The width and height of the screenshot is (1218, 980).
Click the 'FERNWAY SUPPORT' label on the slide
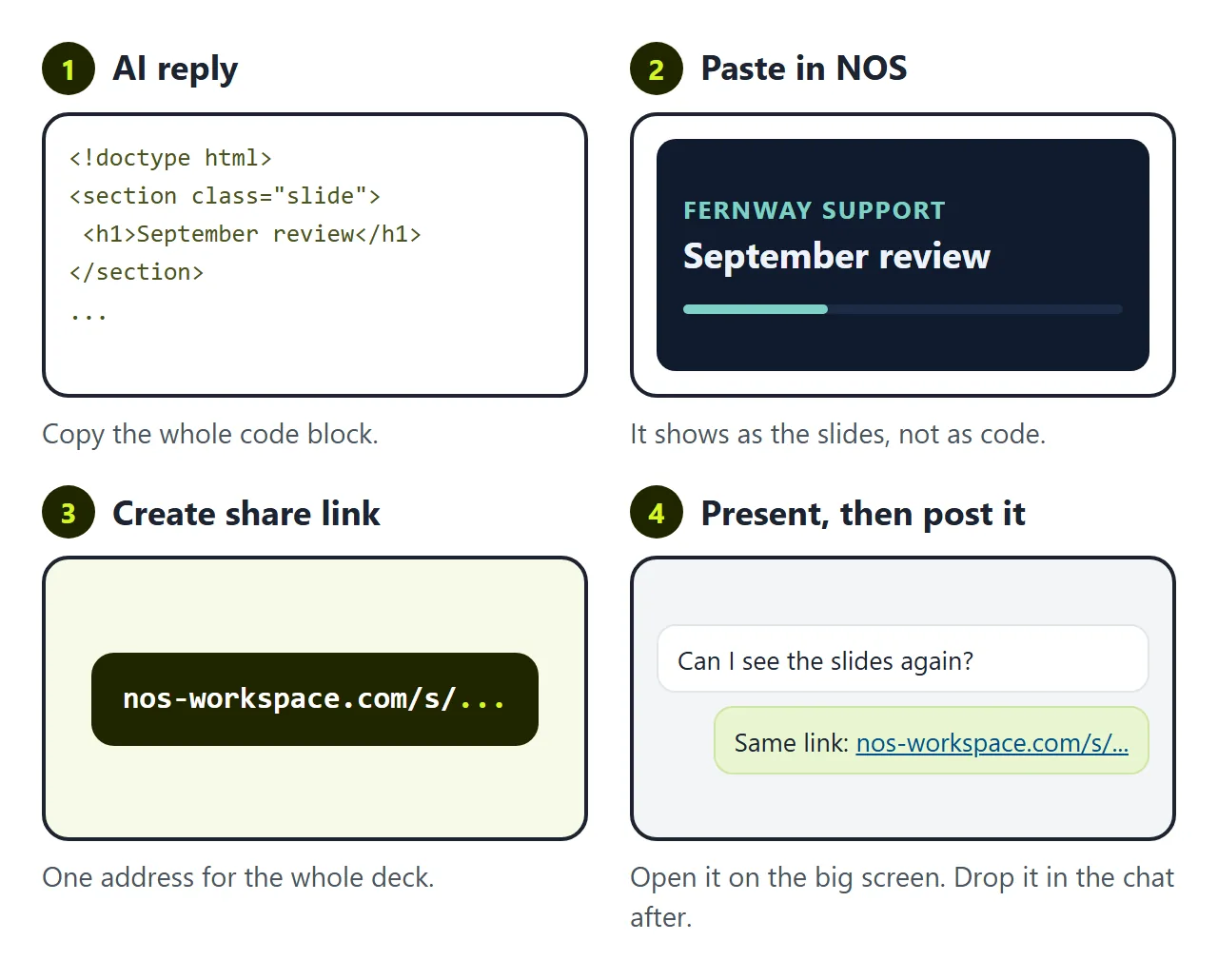[x=815, y=210]
